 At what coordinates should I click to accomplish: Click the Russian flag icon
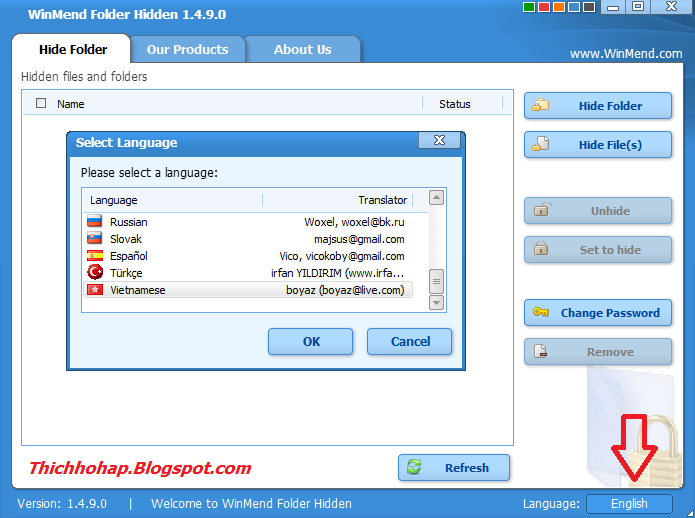(x=95, y=221)
